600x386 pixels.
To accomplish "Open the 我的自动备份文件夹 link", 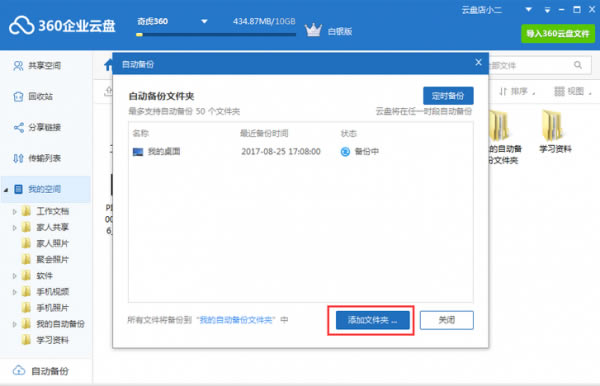I will [236, 320].
